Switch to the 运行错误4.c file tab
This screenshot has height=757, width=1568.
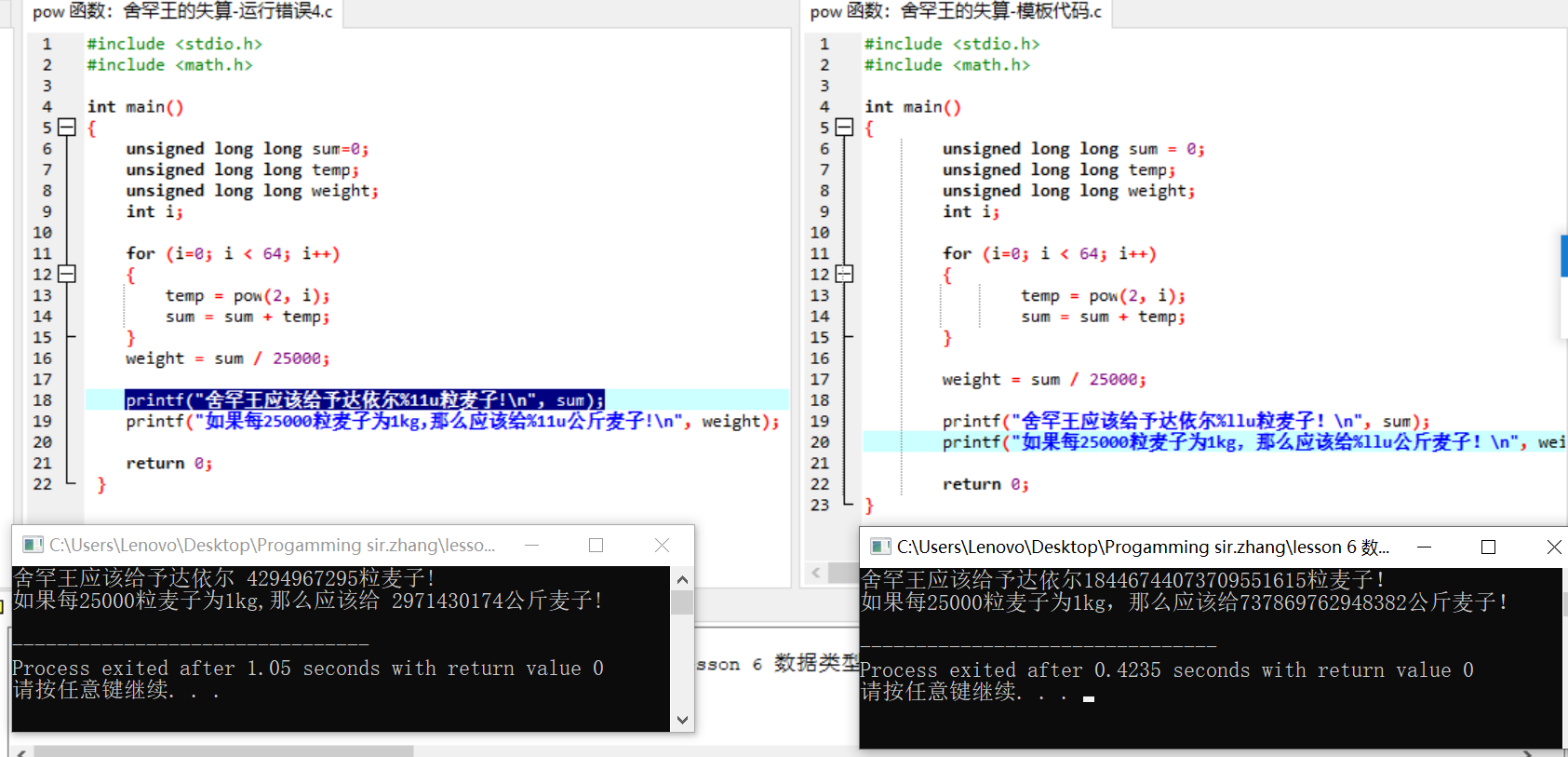[182, 12]
